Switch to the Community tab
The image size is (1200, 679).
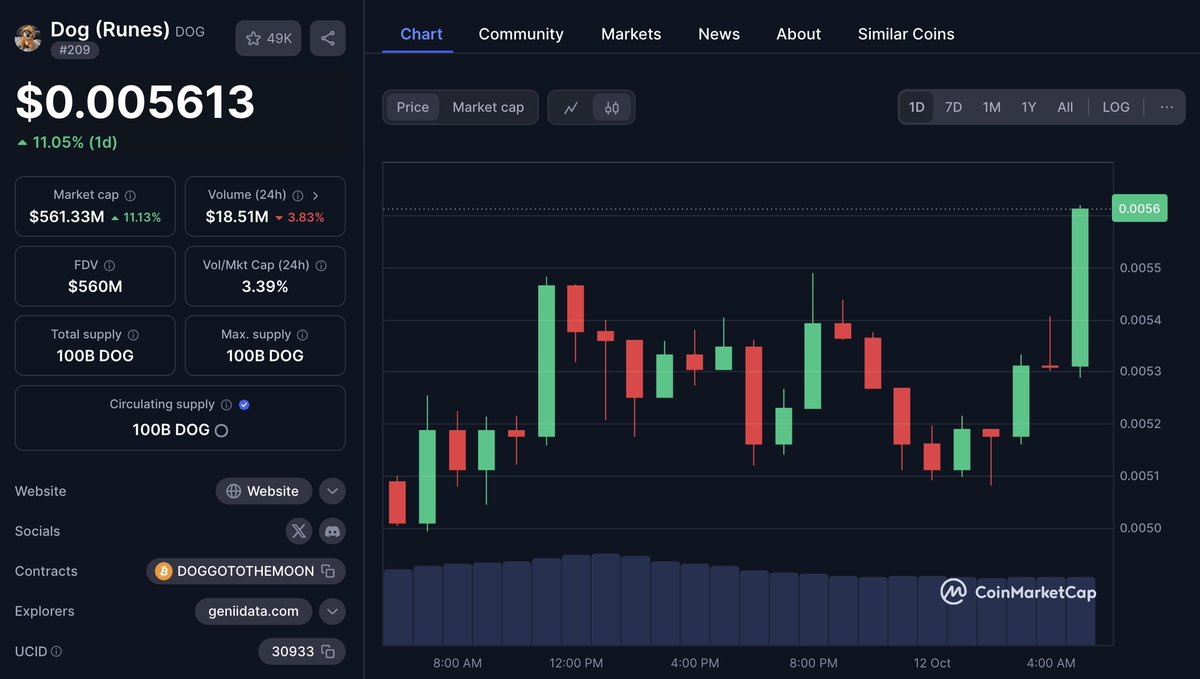tap(521, 34)
